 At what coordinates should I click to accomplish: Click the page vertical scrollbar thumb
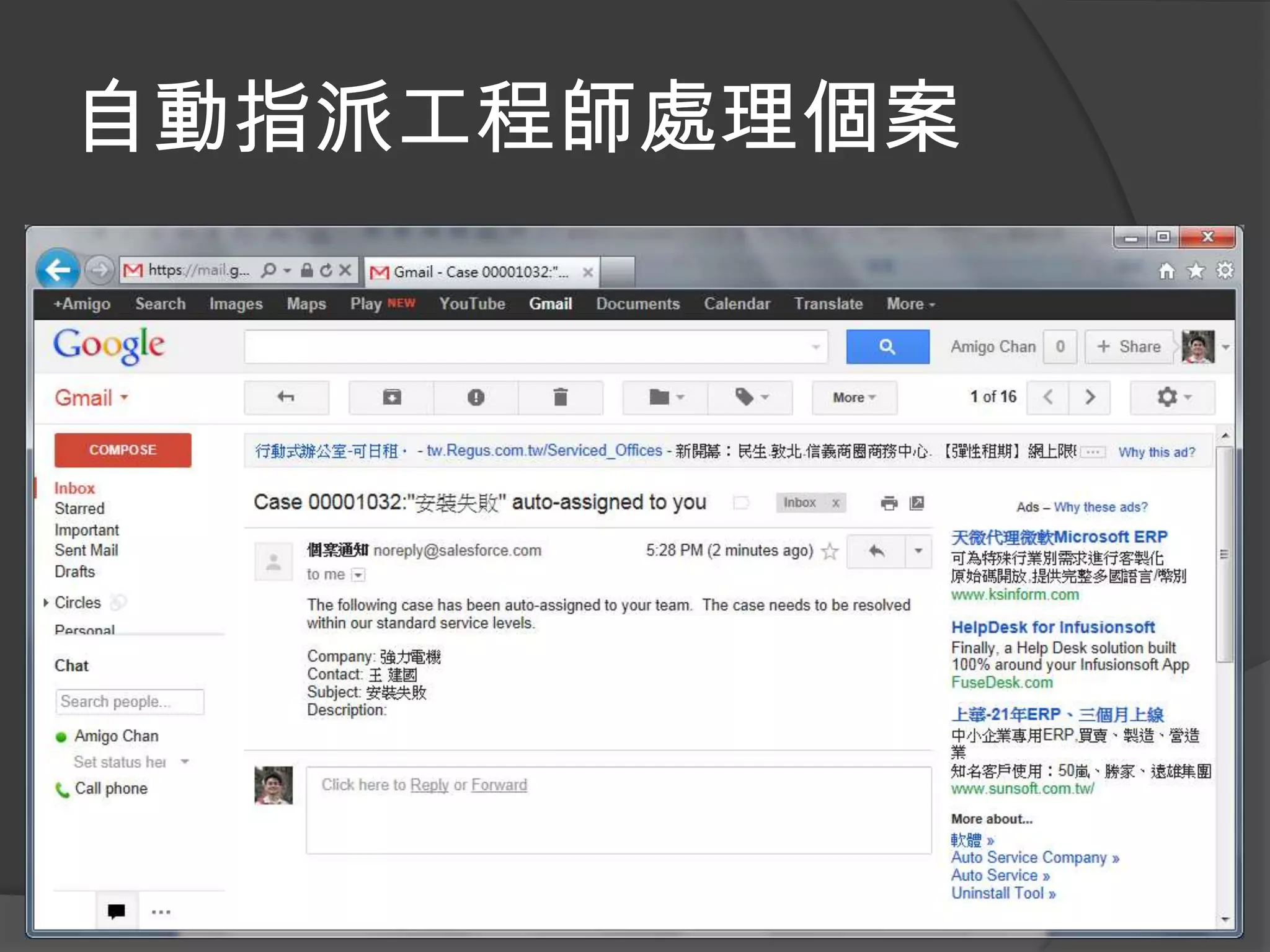(1224, 554)
